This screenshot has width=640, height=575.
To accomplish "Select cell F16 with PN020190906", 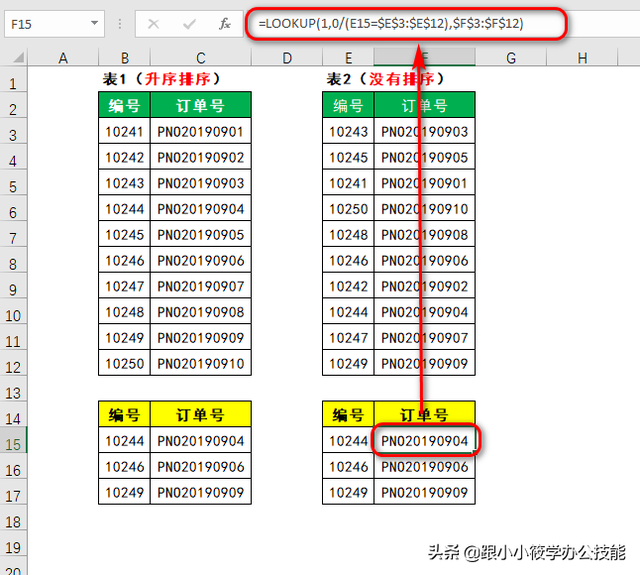I will (424, 466).
